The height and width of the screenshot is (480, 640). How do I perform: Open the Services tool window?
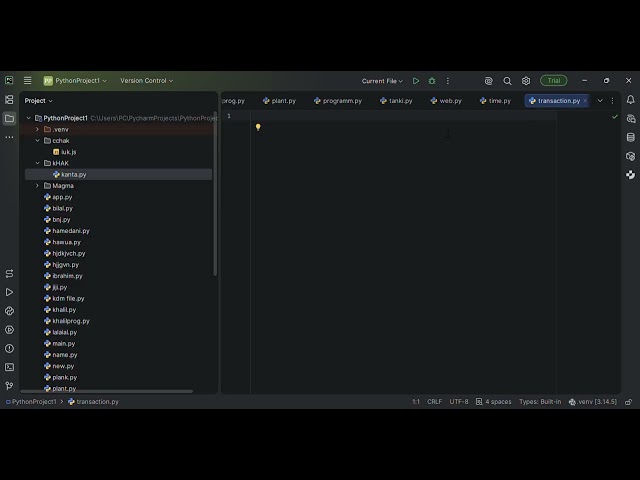click(x=9, y=330)
